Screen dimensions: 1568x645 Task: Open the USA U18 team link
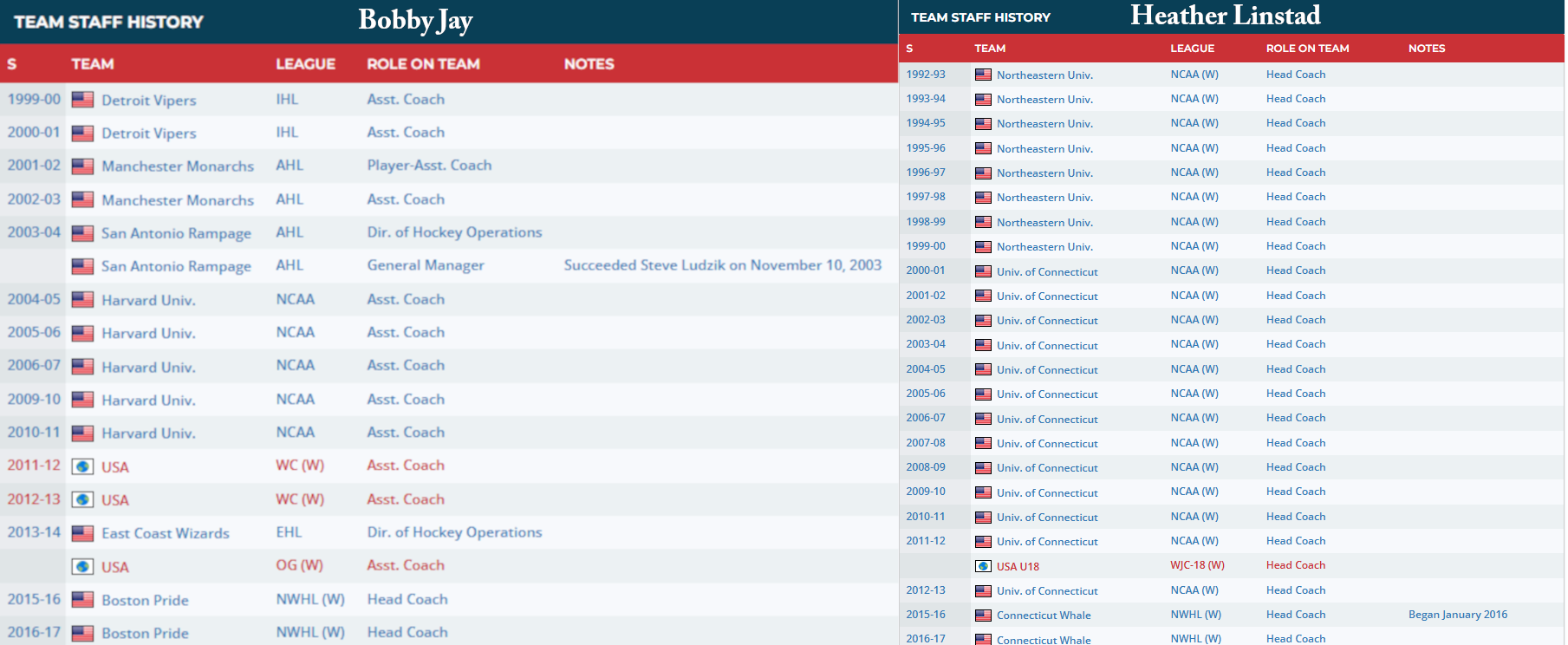click(x=1018, y=566)
